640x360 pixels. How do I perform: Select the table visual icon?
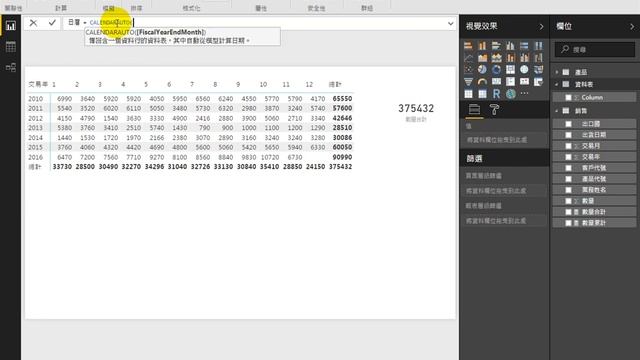[x=469, y=94]
